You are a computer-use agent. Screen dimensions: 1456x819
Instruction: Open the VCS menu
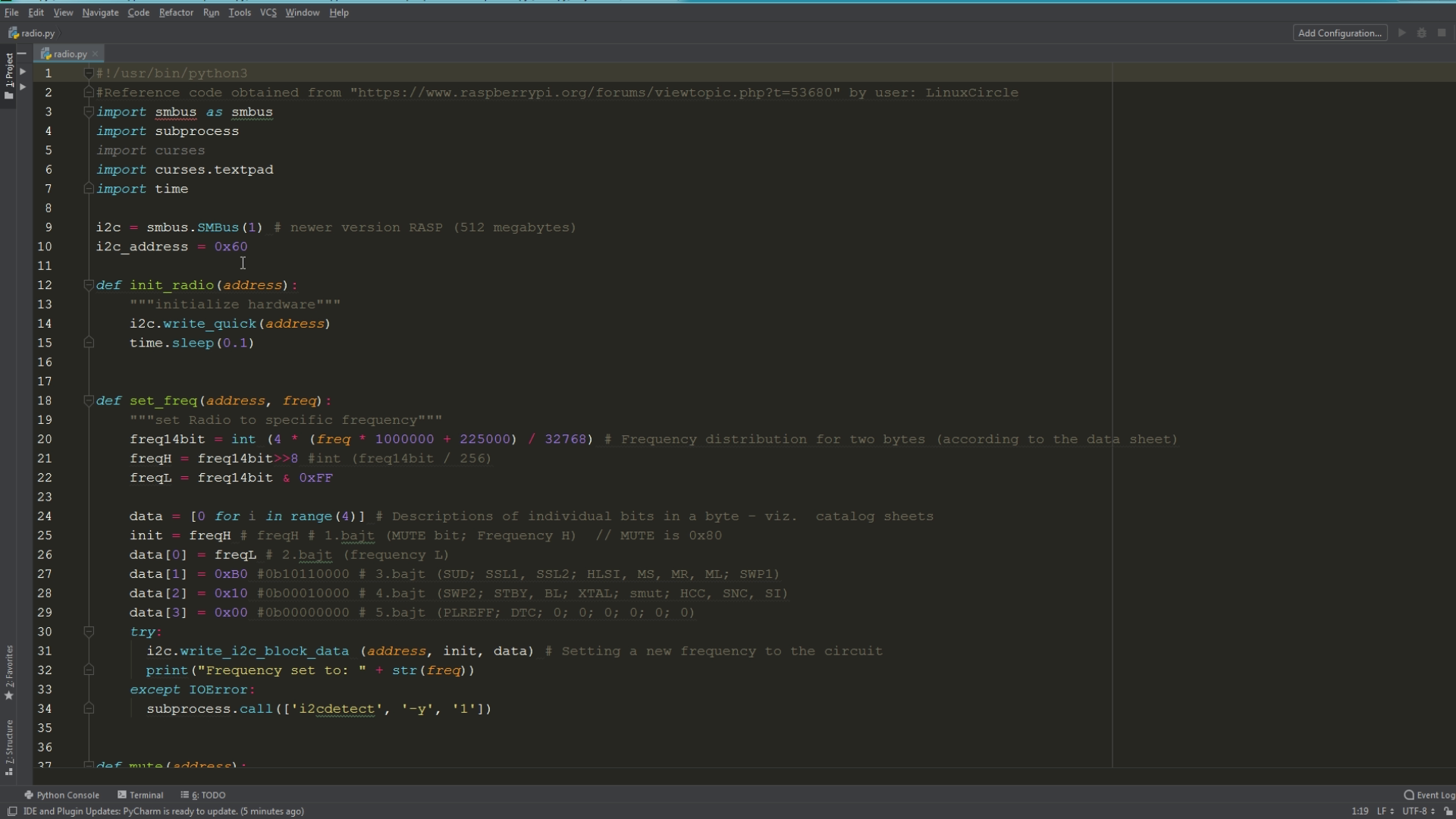(268, 12)
